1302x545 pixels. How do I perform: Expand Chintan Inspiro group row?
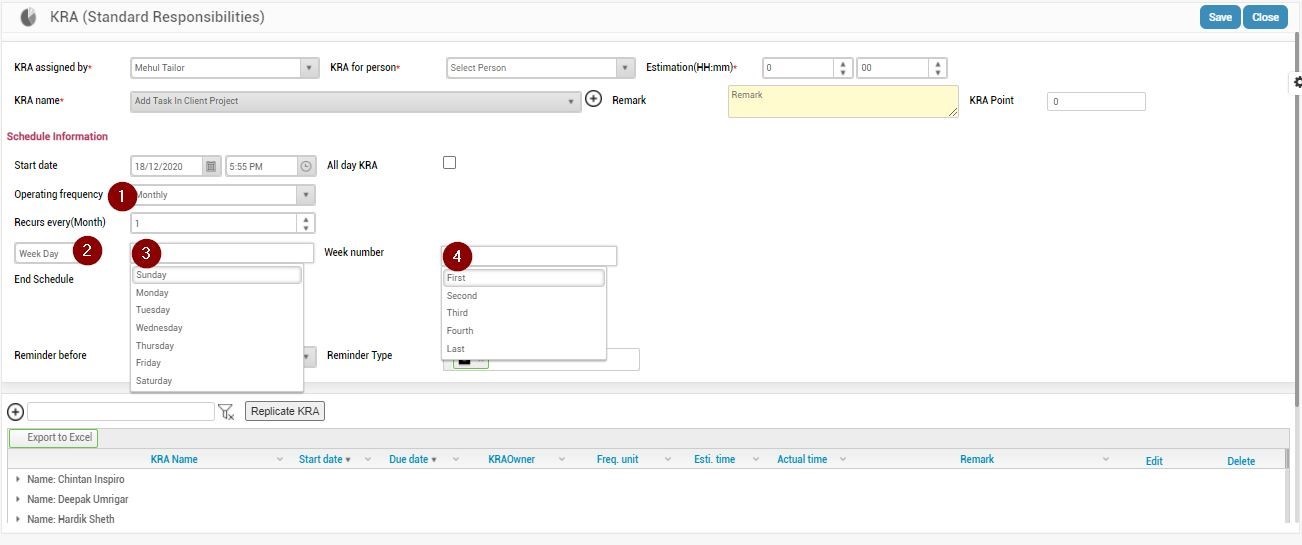coord(18,480)
